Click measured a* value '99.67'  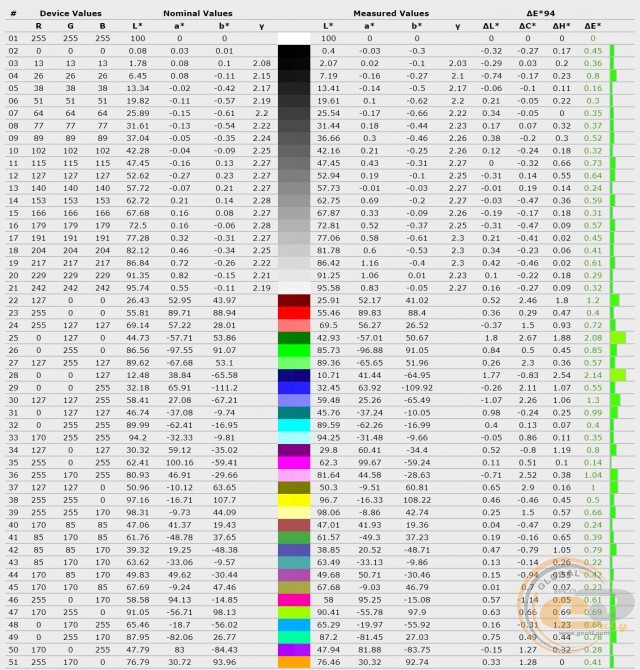(x=370, y=463)
